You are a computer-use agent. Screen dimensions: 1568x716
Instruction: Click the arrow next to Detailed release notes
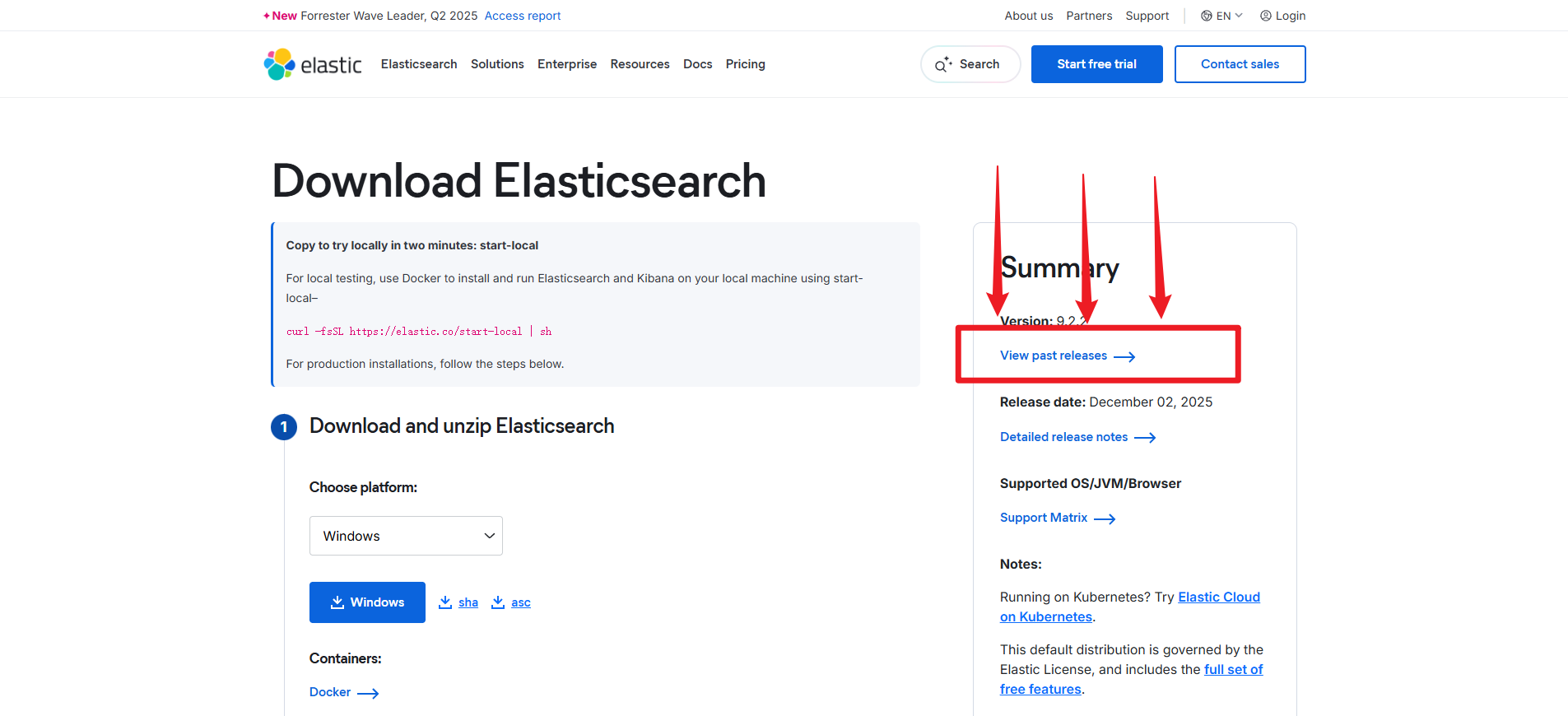pos(1145,438)
